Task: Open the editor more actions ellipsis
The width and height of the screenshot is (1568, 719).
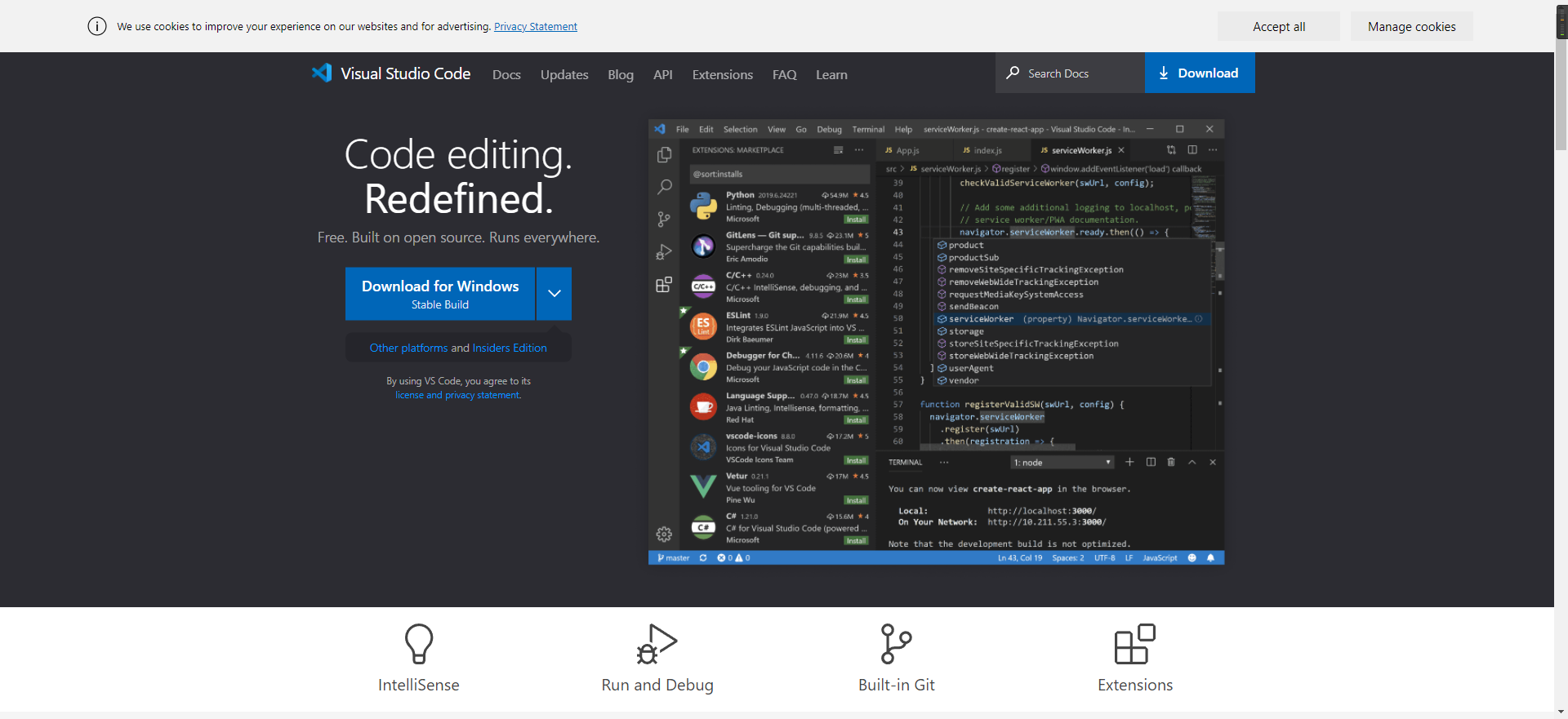Action: (x=1213, y=150)
